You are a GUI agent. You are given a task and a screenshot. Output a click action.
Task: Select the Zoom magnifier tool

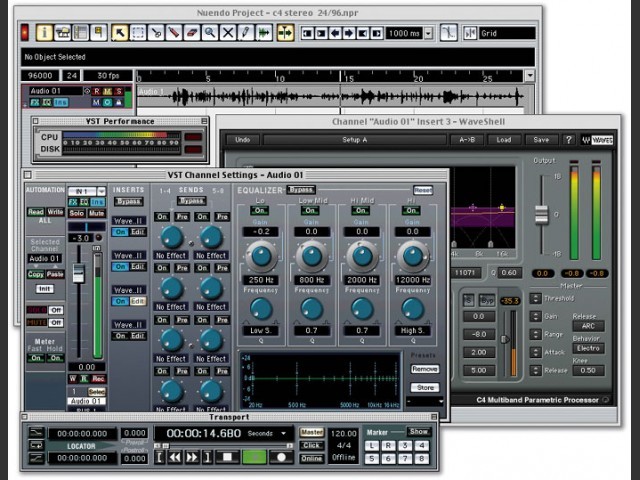coord(210,33)
